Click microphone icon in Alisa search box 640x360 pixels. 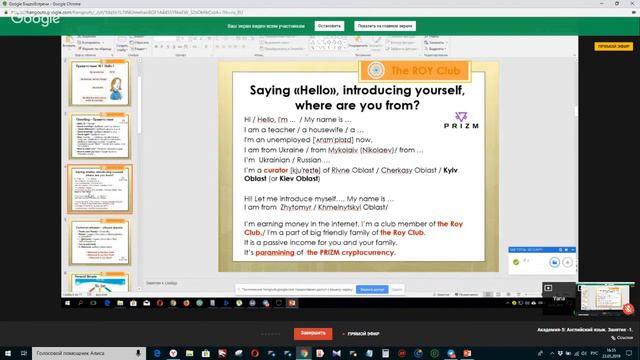pos(138,353)
